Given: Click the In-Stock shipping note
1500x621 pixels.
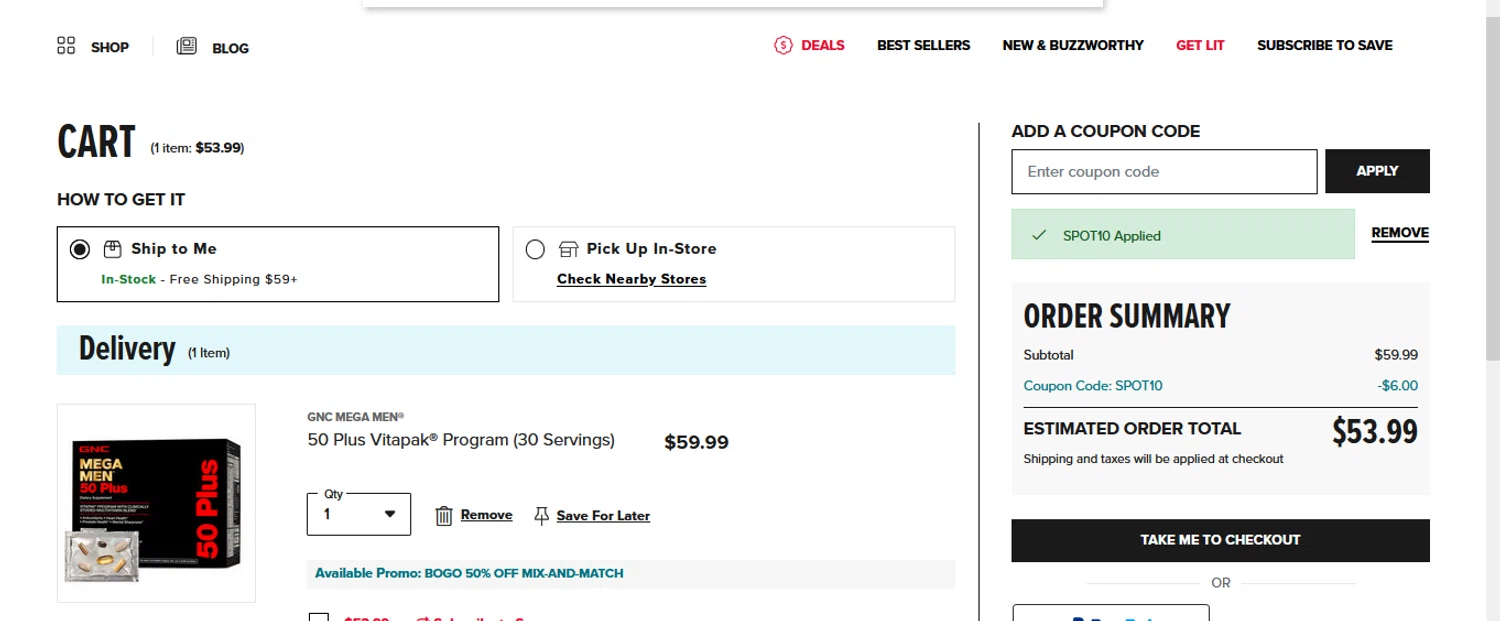Looking at the screenshot, I should (199, 279).
